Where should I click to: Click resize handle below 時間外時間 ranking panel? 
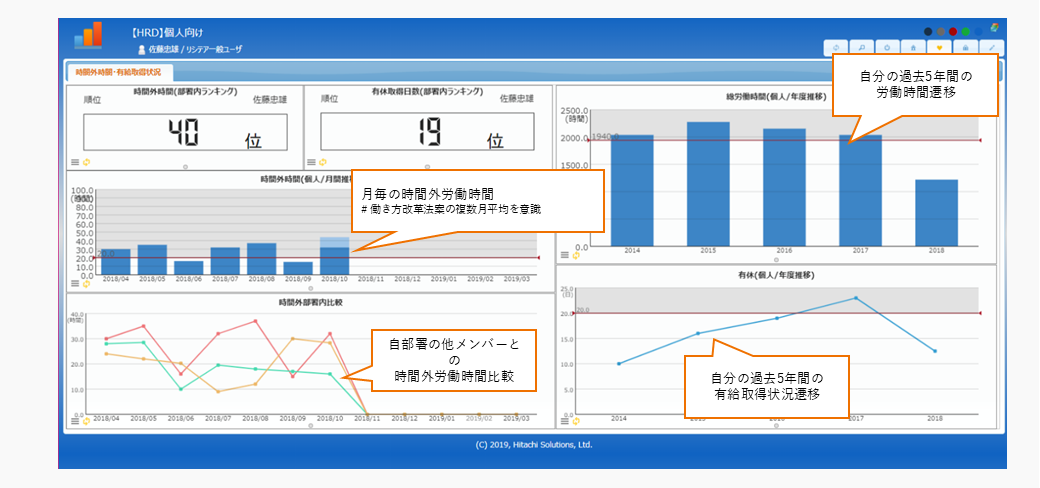185,166
